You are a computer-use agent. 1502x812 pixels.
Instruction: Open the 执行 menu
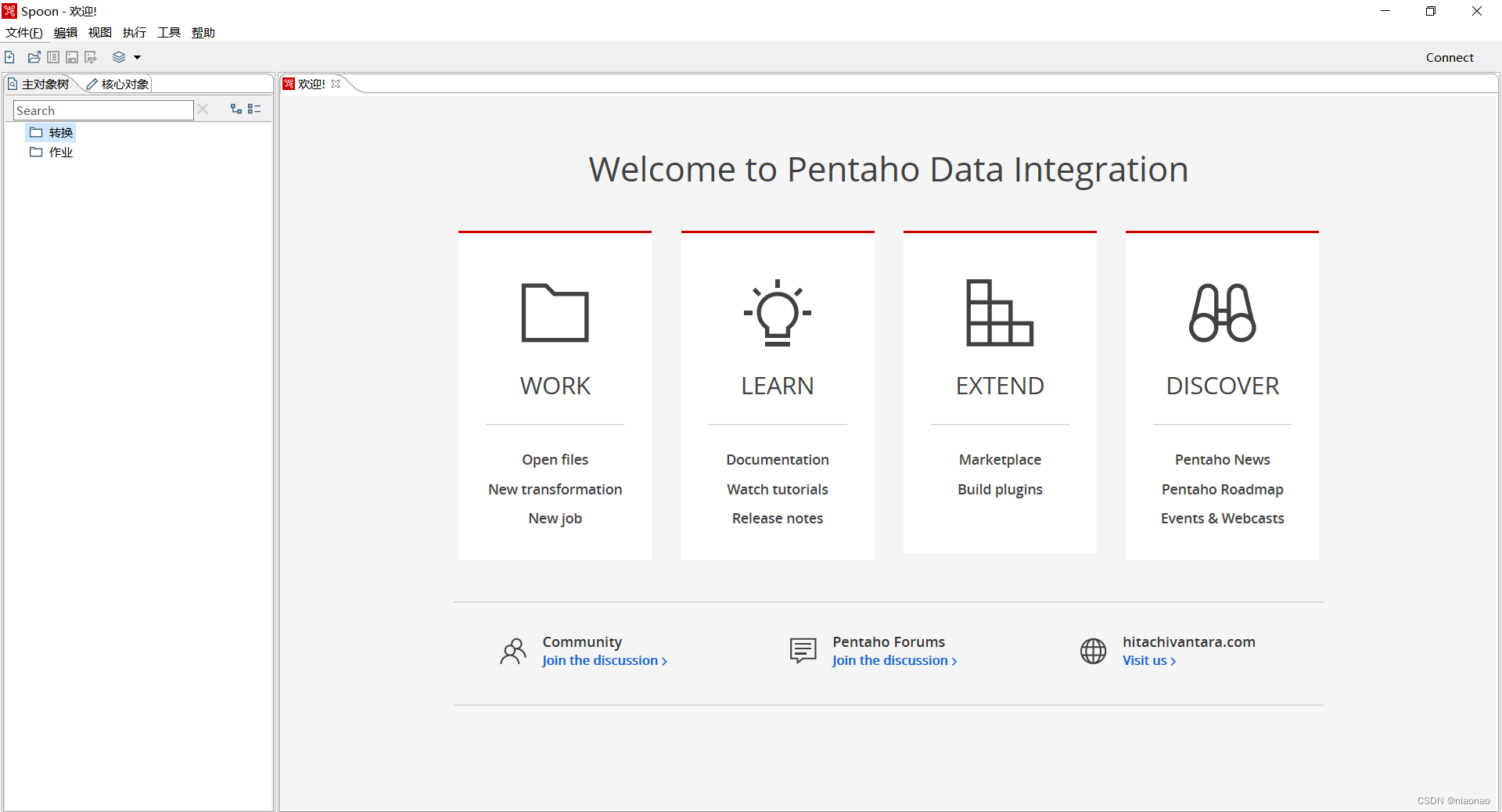pos(135,32)
